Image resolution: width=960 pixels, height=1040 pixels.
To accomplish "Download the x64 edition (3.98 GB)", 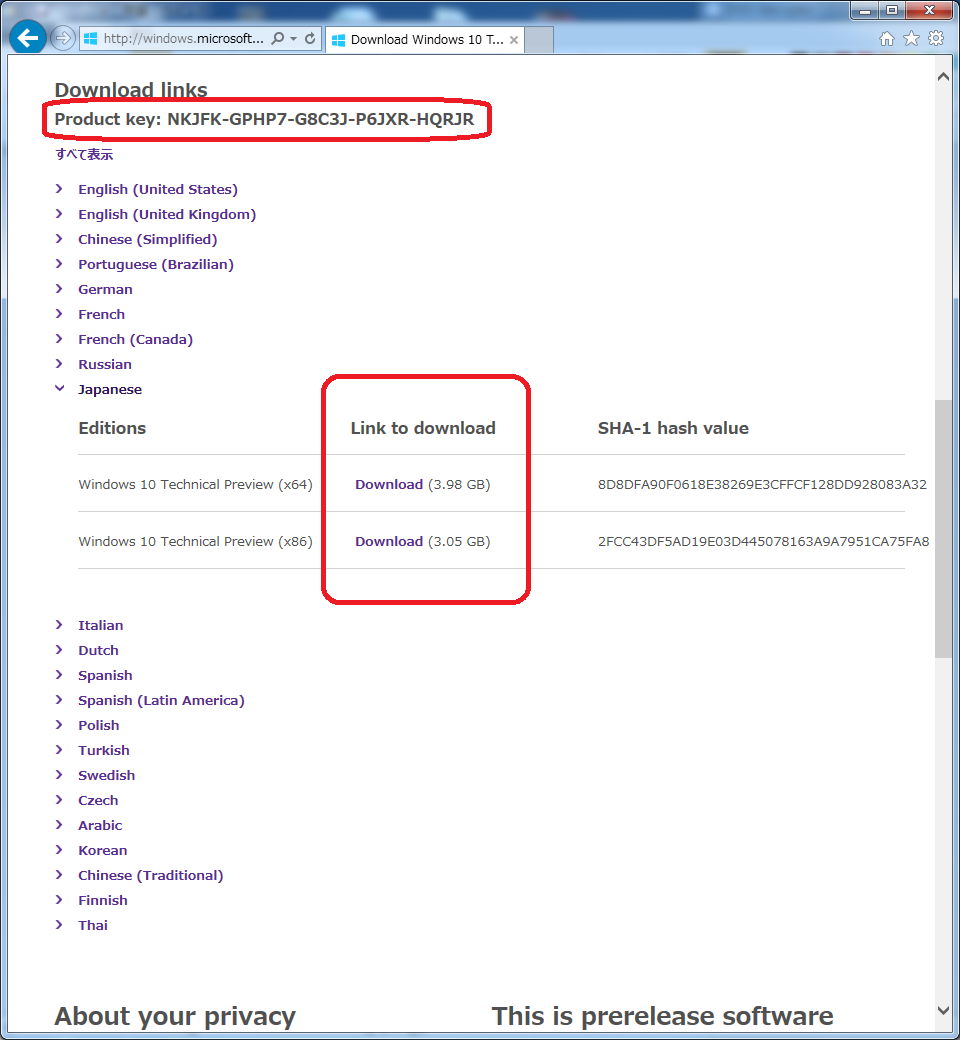I will pyautogui.click(x=389, y=484).
